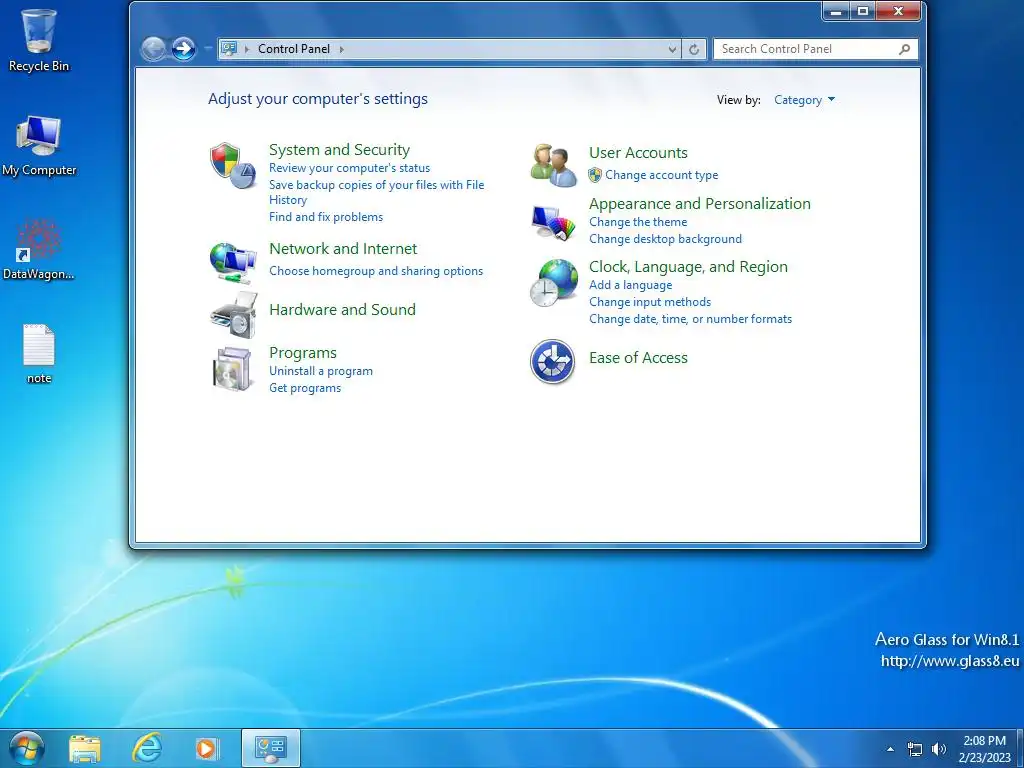Open the Programs disc box icon
This screenshot has width=1024, height=768.
pyautogui.click(x=232, y=369)
